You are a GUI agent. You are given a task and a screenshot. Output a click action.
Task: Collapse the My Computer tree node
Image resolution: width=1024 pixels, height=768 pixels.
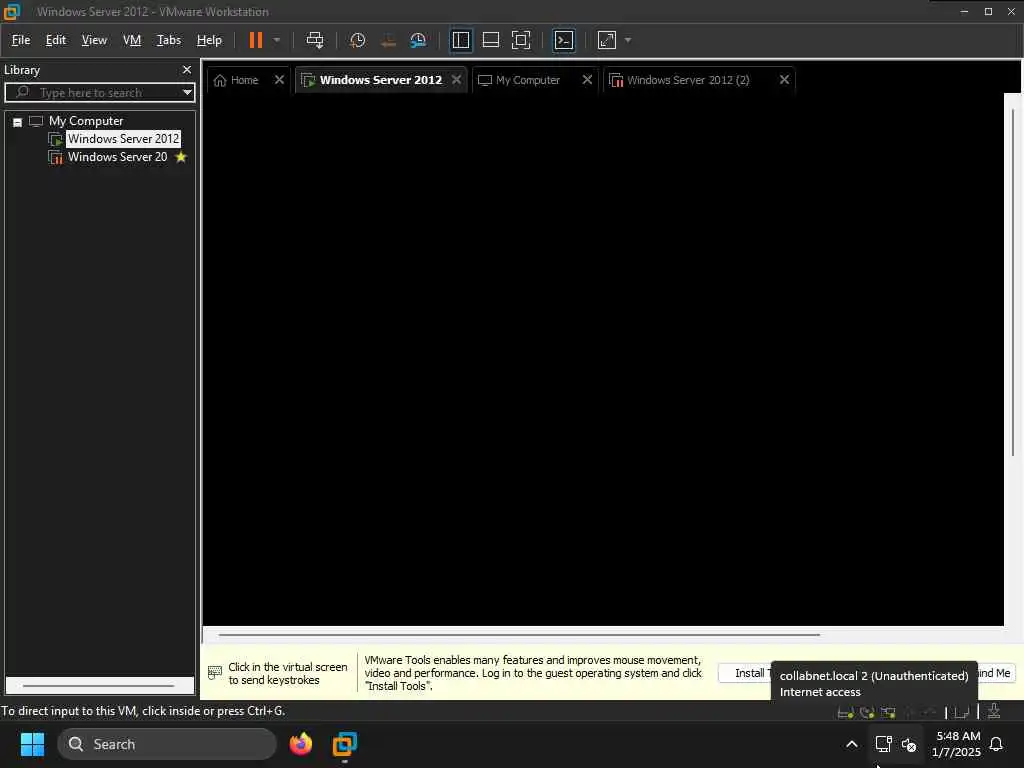[18, 121]
